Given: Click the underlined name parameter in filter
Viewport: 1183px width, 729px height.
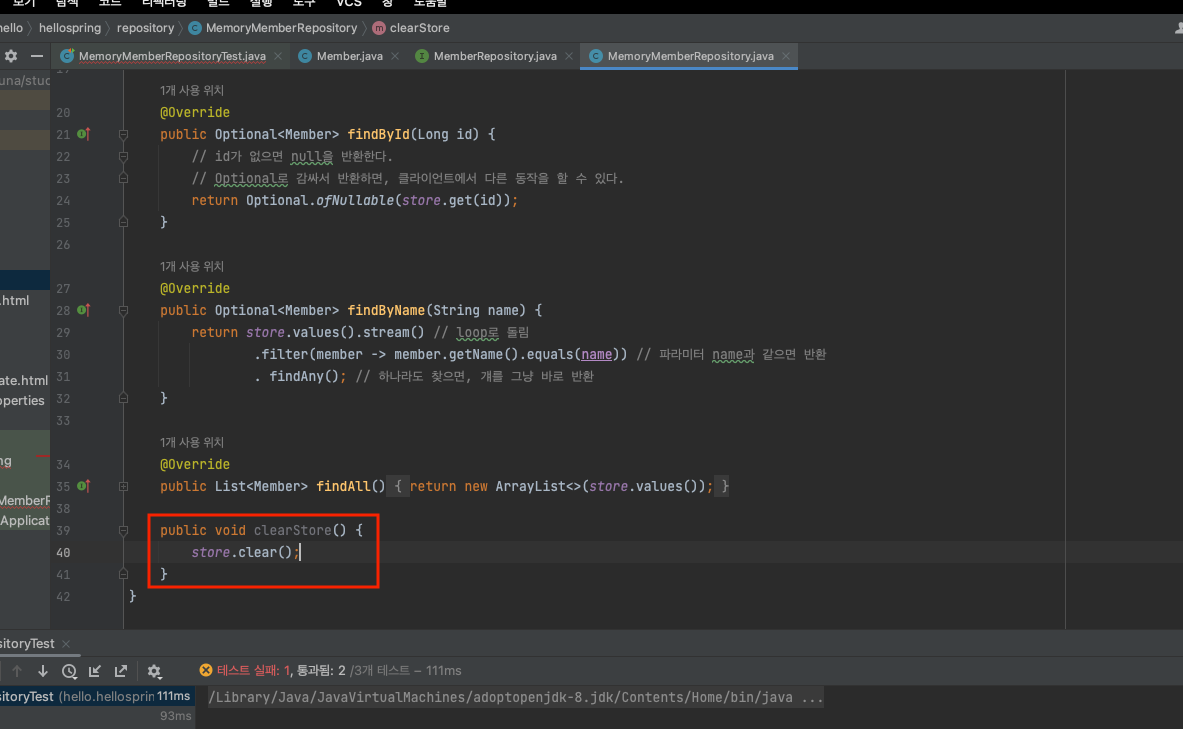Looking at the screenshot, I should click(x=597, y=354).
